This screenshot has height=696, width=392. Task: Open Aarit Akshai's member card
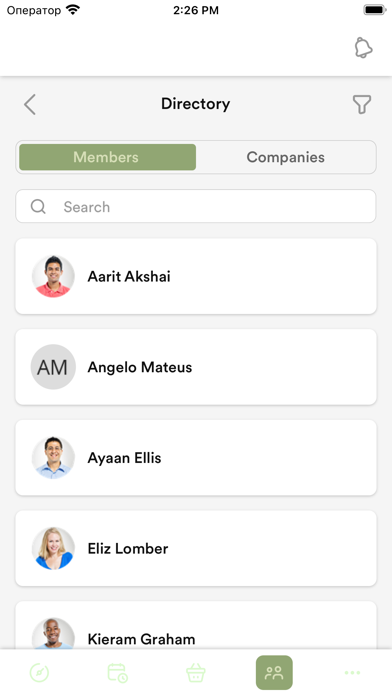coord(196,276)
